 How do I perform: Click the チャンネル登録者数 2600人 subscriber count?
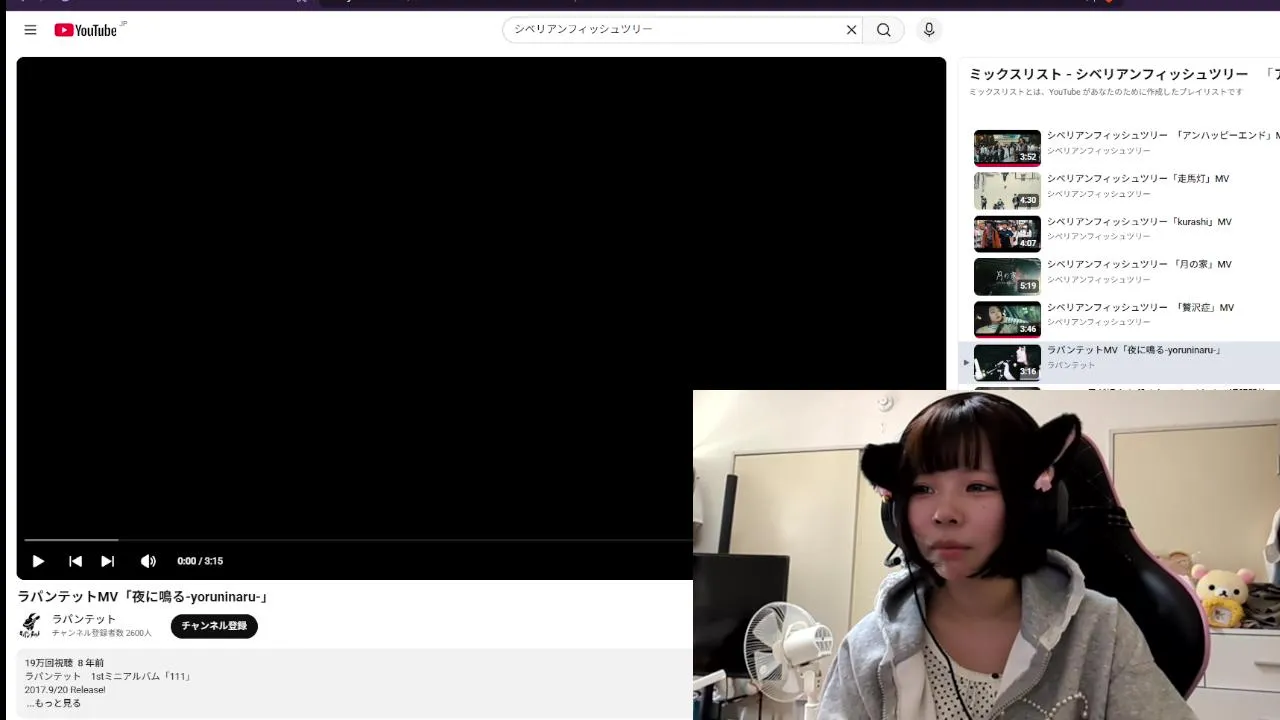click(102, 633)
